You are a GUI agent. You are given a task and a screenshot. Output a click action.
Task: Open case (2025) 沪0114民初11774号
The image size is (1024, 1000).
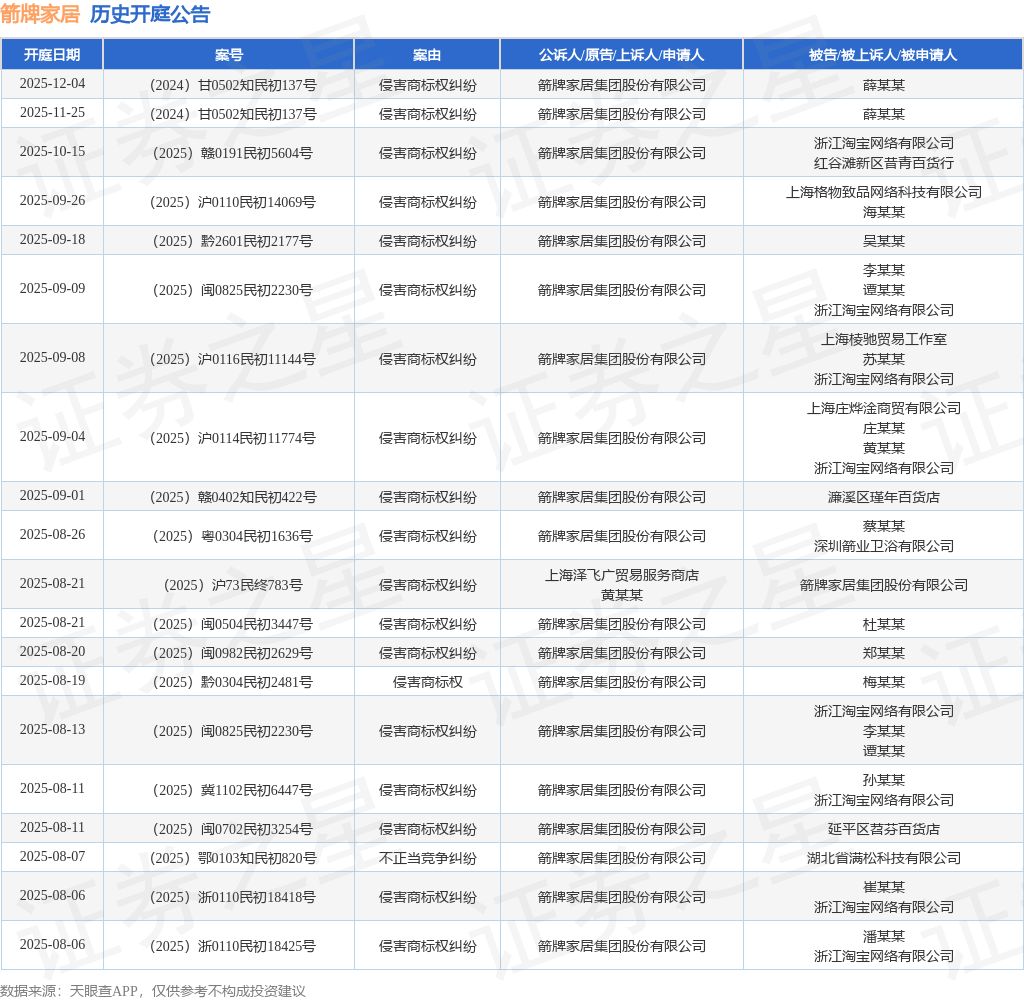coord(232,438)
